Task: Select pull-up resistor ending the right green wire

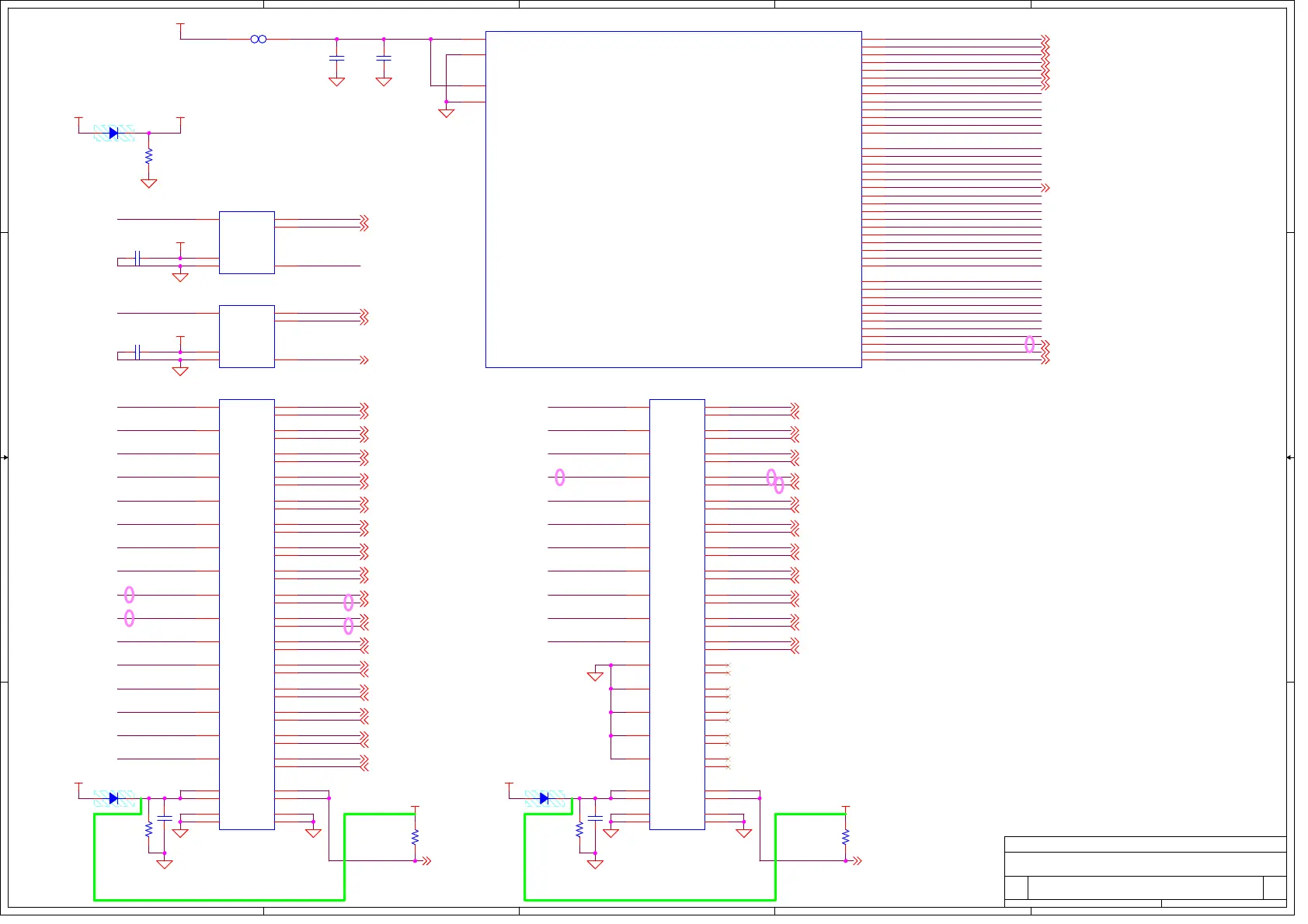Action: (x=845, y=837)
